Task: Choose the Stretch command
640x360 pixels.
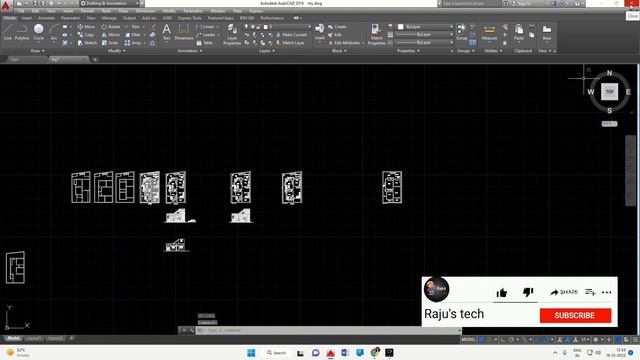Action: click(x=87, y=42)
